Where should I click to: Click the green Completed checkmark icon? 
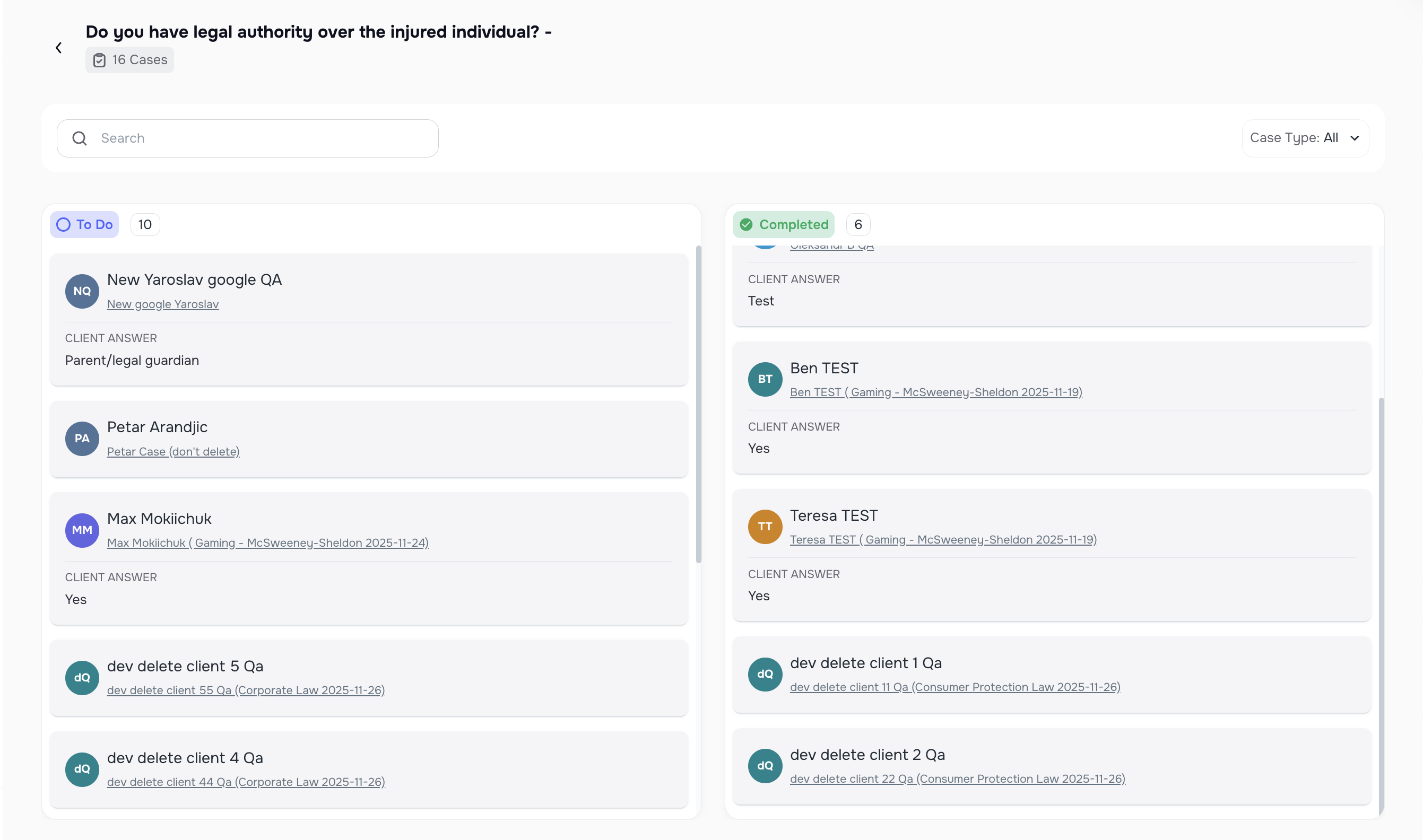(x=747, y=225)
